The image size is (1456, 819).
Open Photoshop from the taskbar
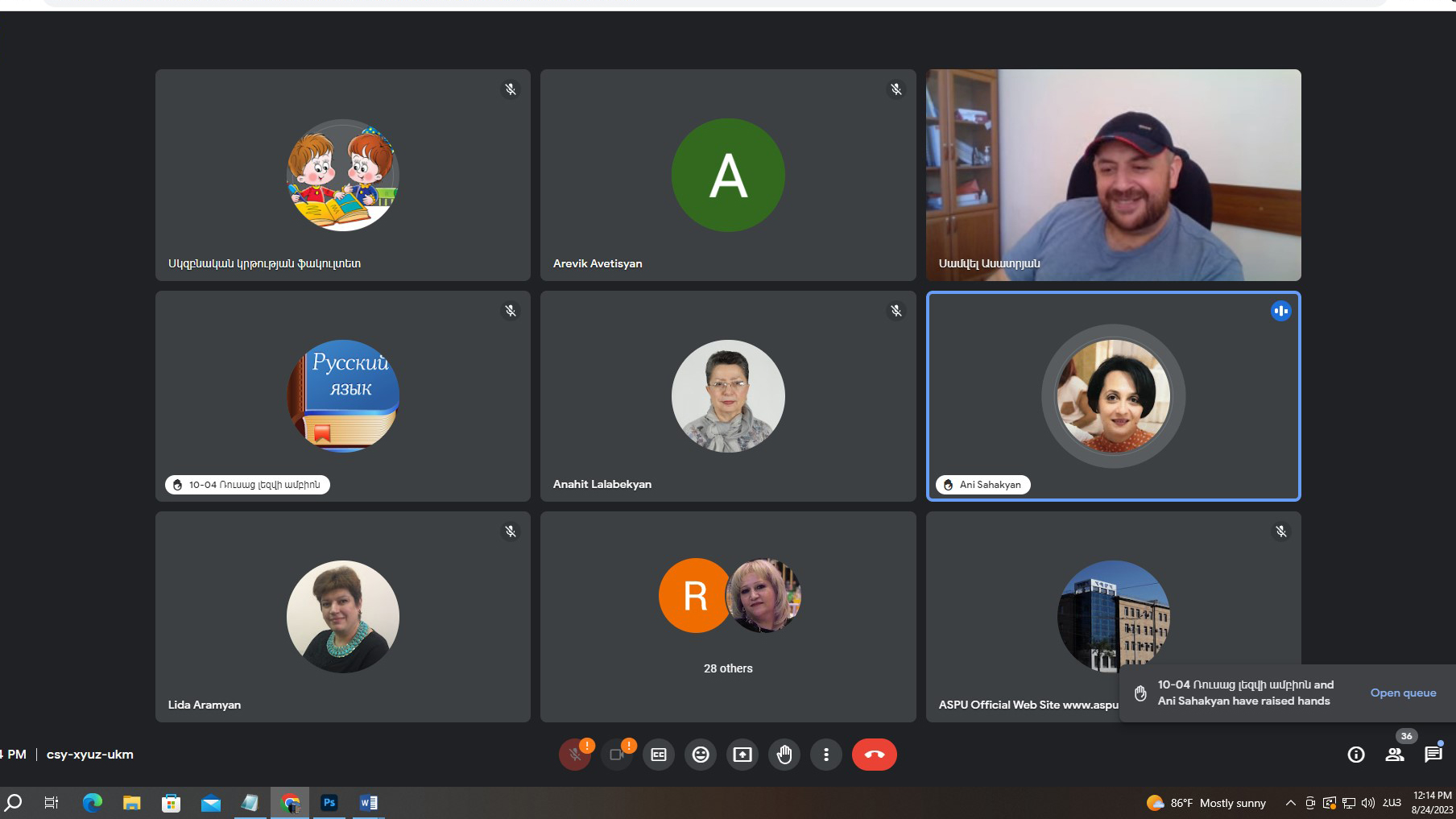click(329, 803)
